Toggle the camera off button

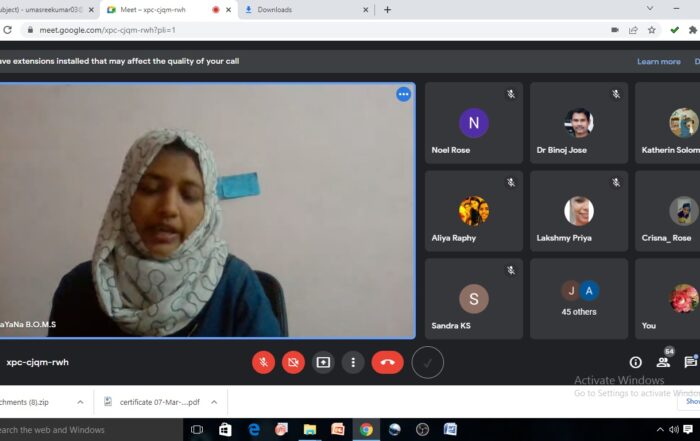[x=293, y=362]
